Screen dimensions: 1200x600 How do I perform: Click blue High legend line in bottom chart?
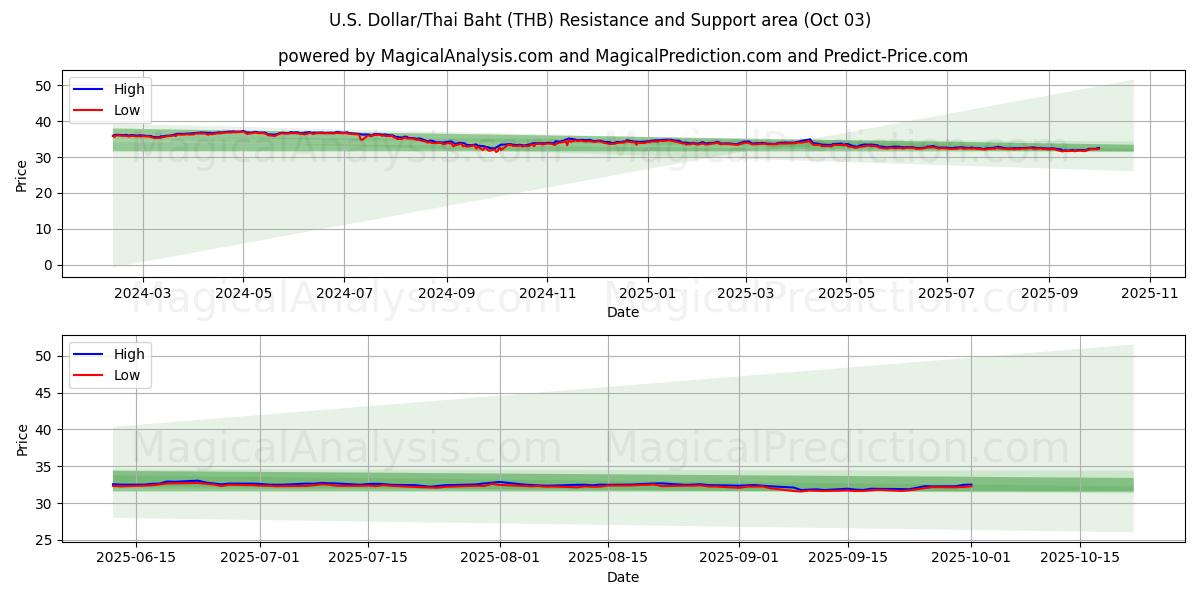click(89, 355)
